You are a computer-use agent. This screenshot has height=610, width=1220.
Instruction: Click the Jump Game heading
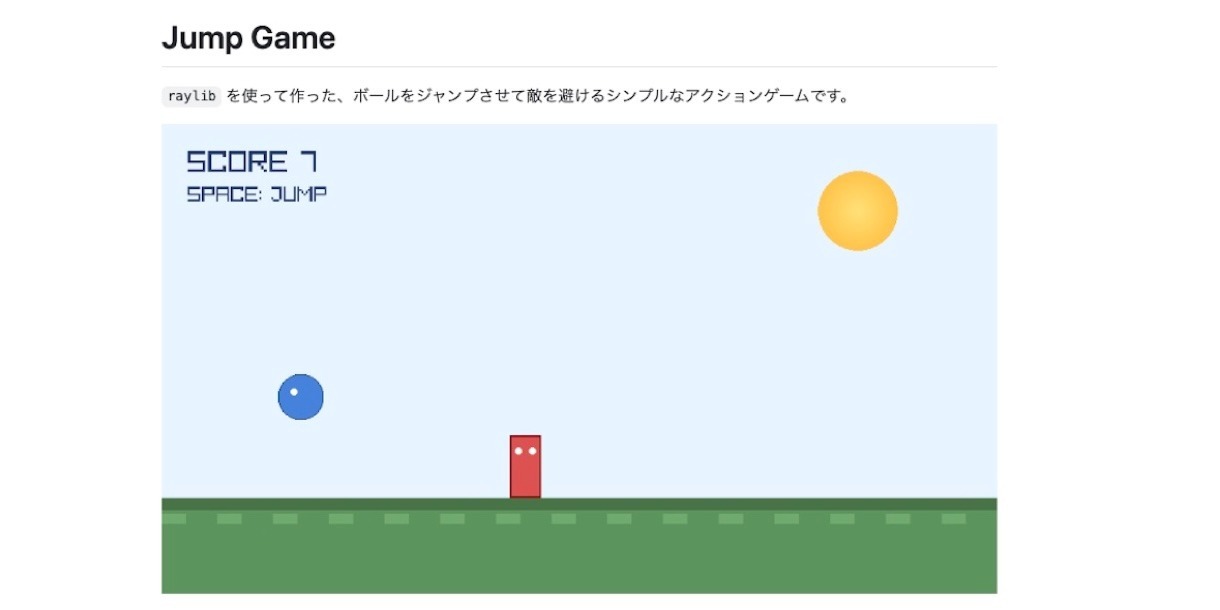(x=248, y=38)
